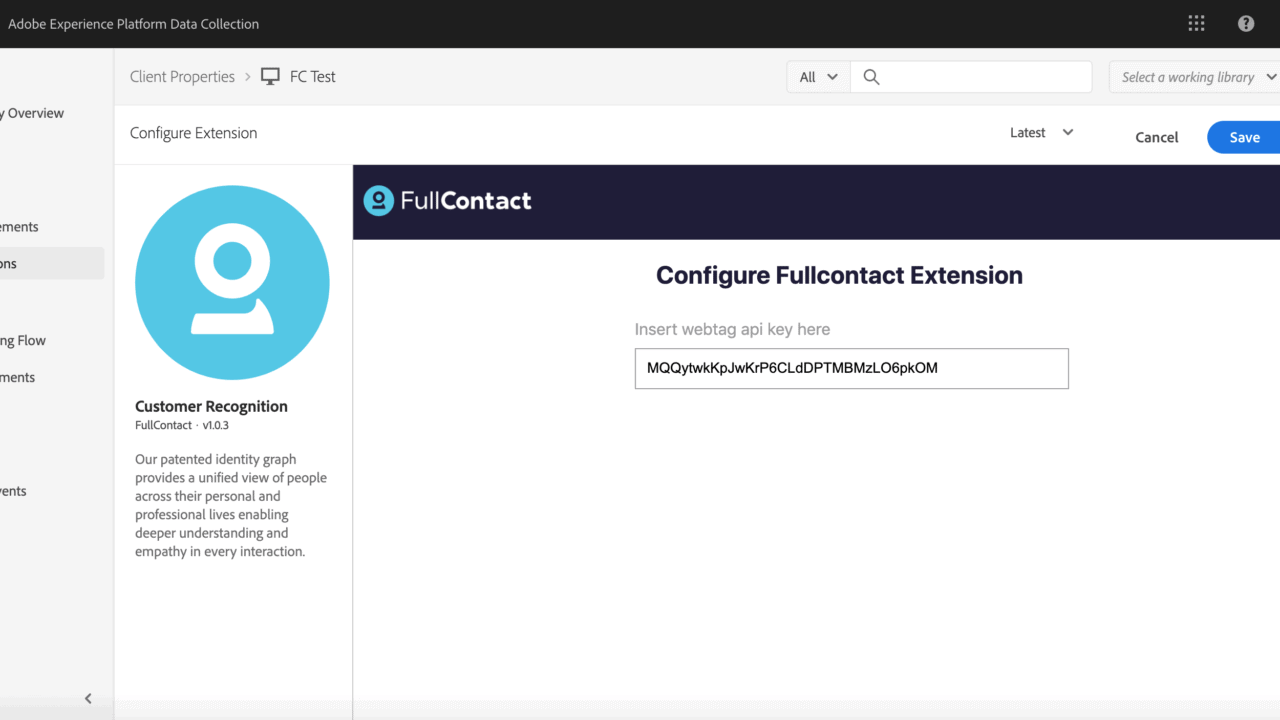Click into the webtag API key field
This screenshot has width=1280, height=720.
coord(851,368)
